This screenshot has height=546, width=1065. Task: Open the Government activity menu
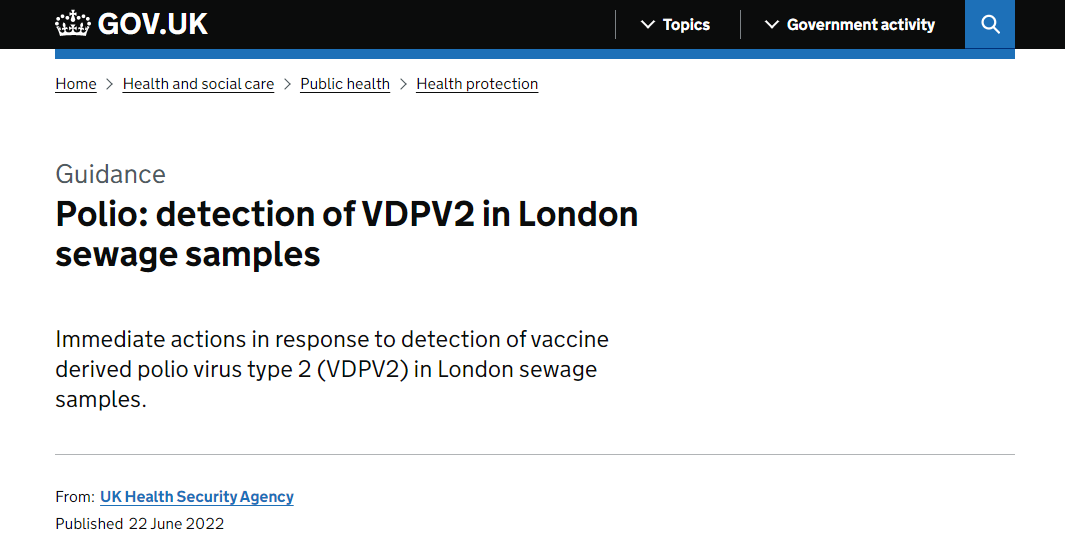[x=850, y=24]
